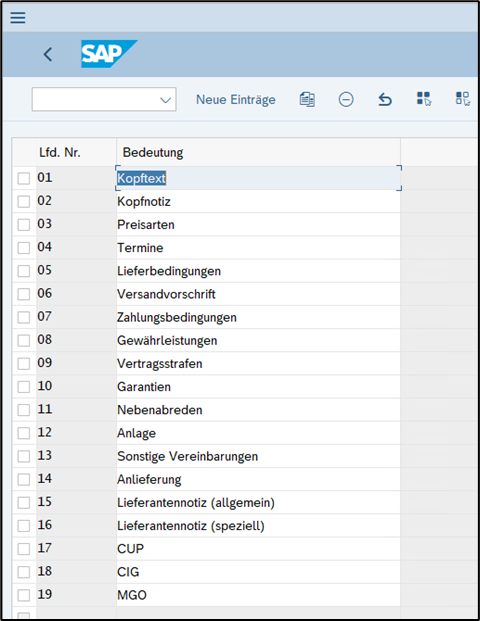Expand the toolbar command dropdown arrow
The width and height of the screenshot is (480, 621).
coord(166,100)
